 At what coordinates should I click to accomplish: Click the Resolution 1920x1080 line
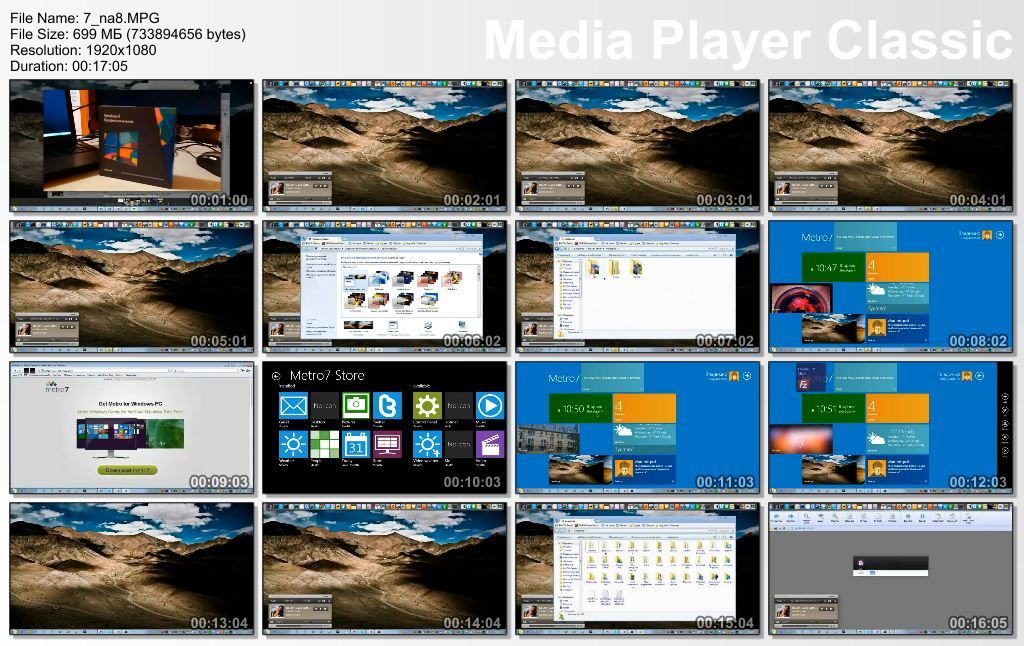[x=83, y=50]
